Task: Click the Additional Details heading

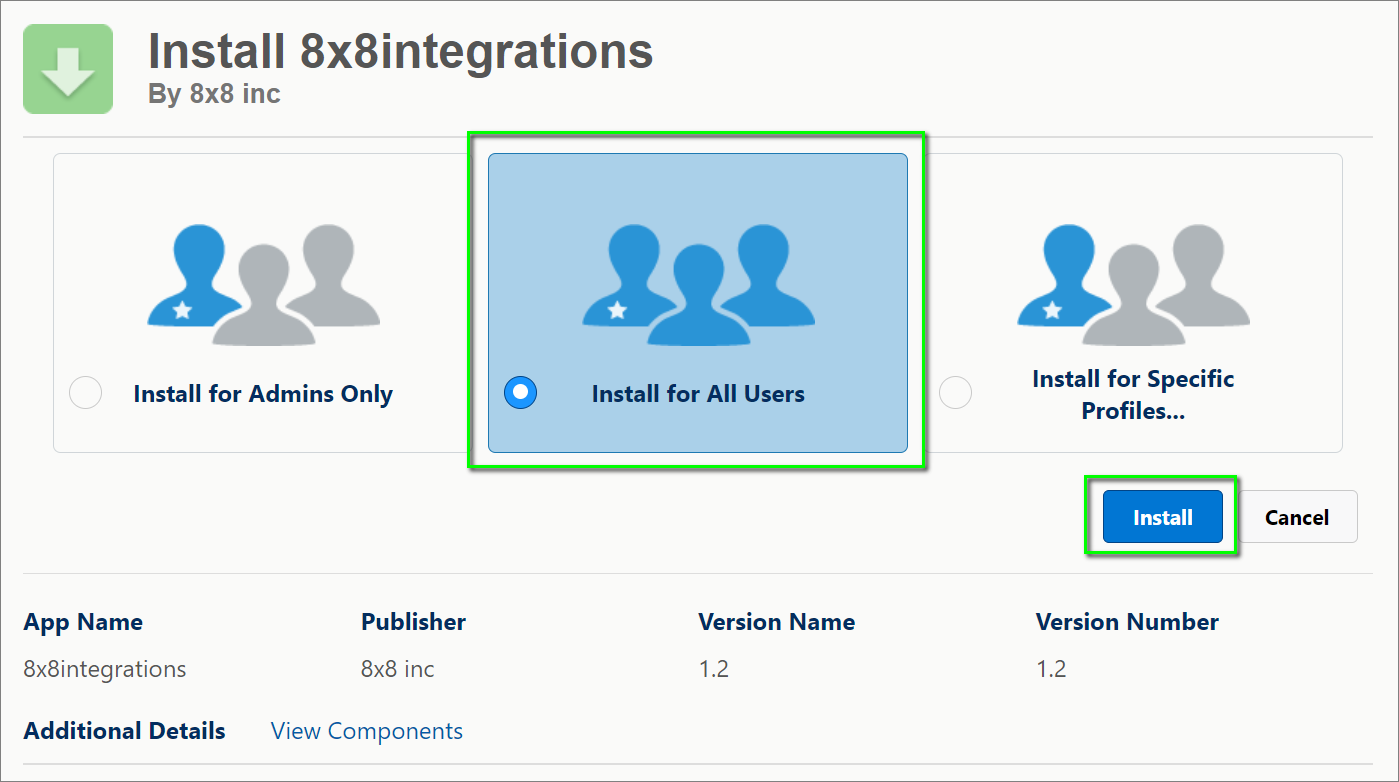Action: point(124,731)
